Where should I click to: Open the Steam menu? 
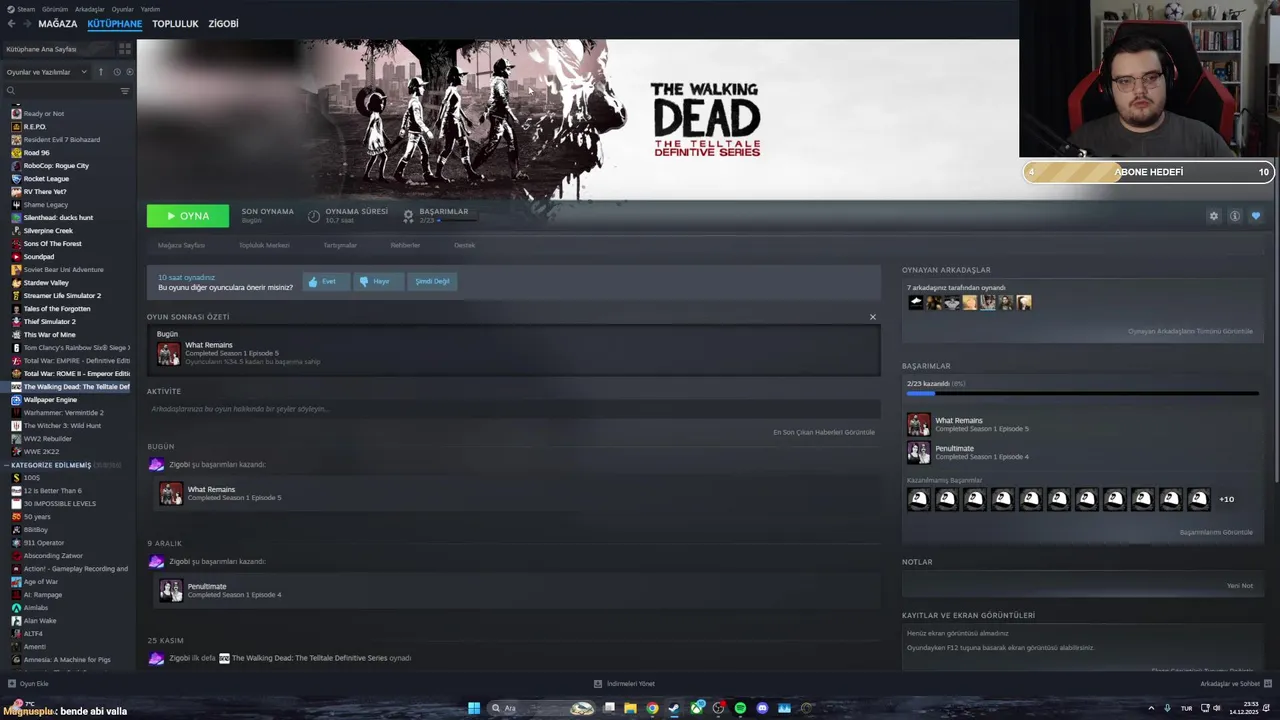tap(22, 9)
